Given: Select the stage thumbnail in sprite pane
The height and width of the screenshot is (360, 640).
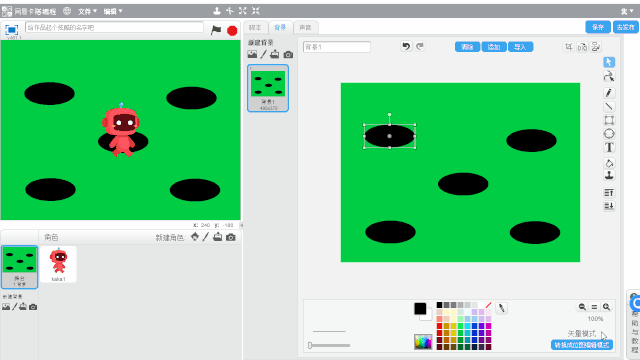Looking at the screenshot, I should point(19,267).
